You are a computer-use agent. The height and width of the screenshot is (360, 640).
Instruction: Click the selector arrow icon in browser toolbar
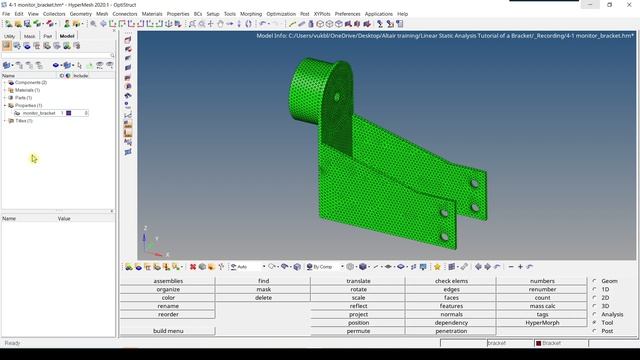pyautogui.click(x=79, y=65)
